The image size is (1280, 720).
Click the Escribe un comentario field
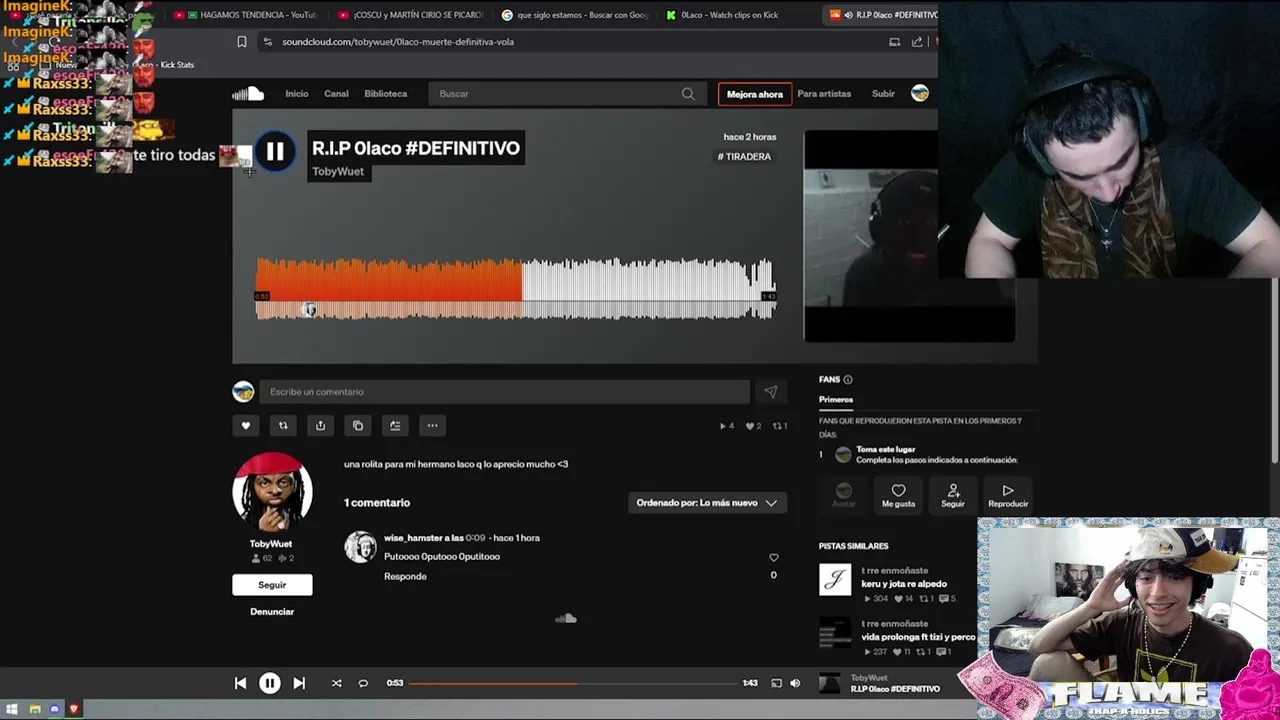(504, 392)
